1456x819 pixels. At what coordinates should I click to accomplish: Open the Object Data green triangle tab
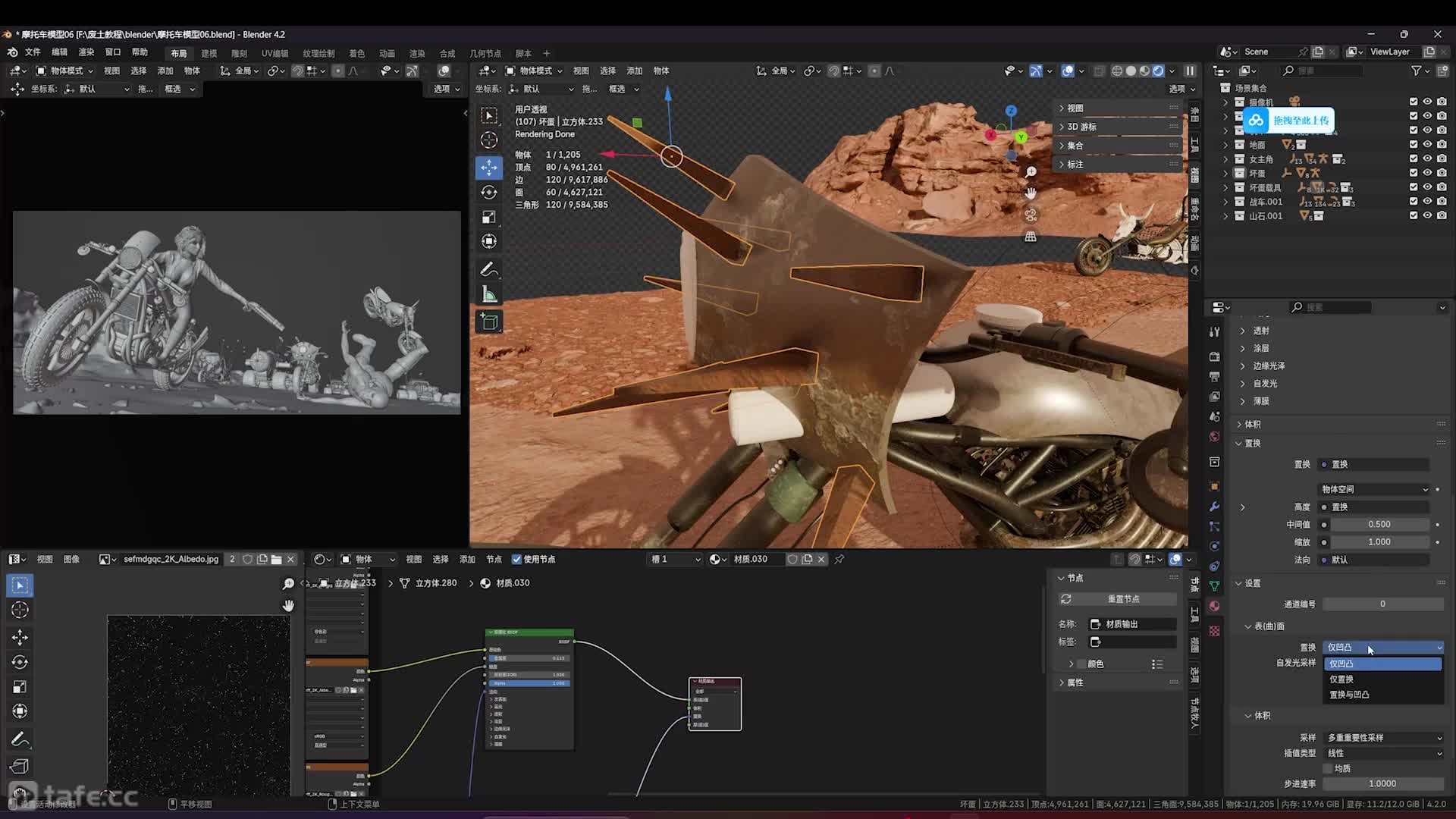coord(1214,585)
